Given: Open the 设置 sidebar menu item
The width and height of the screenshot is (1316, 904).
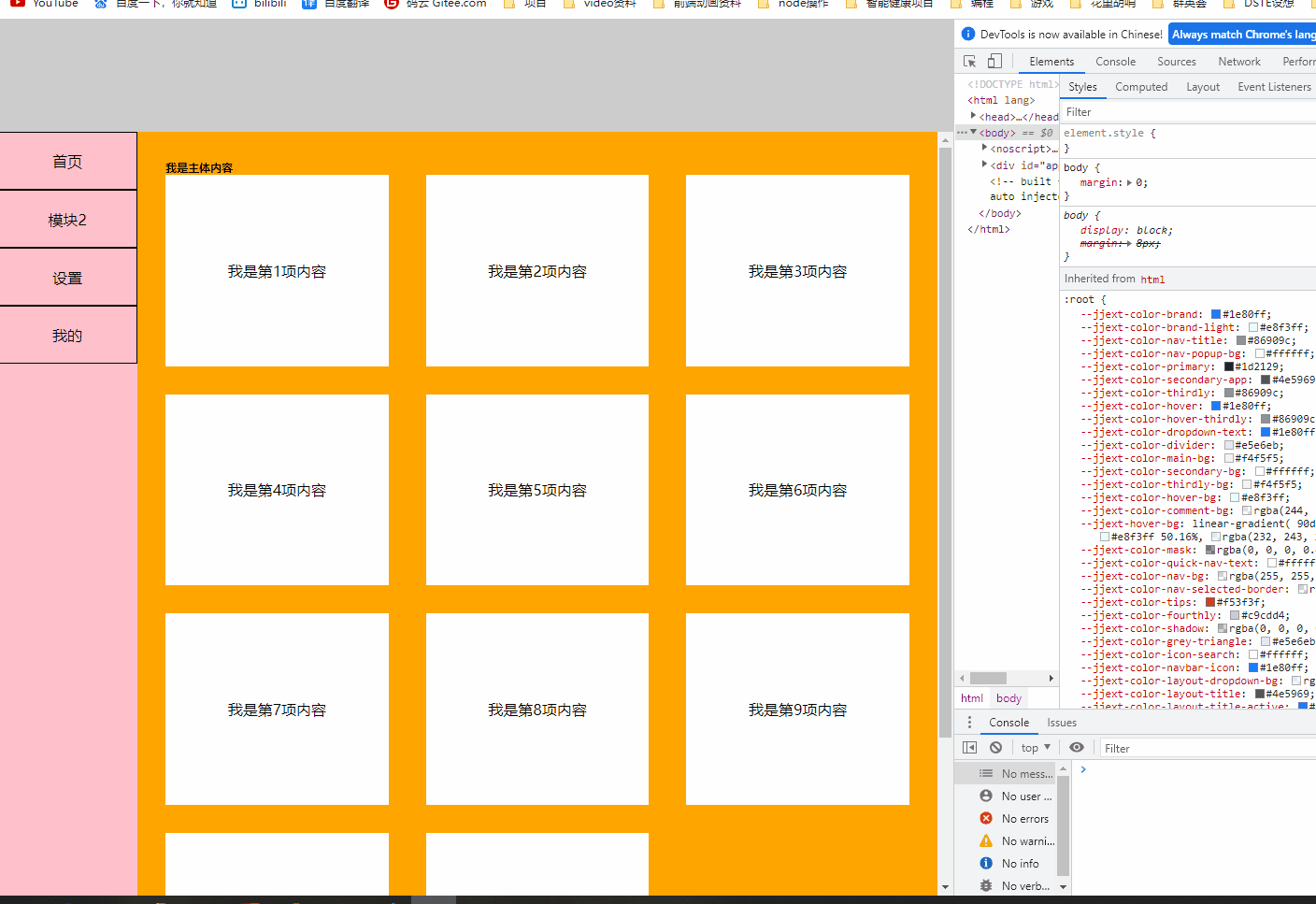Looking at the screenshot, I should pos(68,278).
